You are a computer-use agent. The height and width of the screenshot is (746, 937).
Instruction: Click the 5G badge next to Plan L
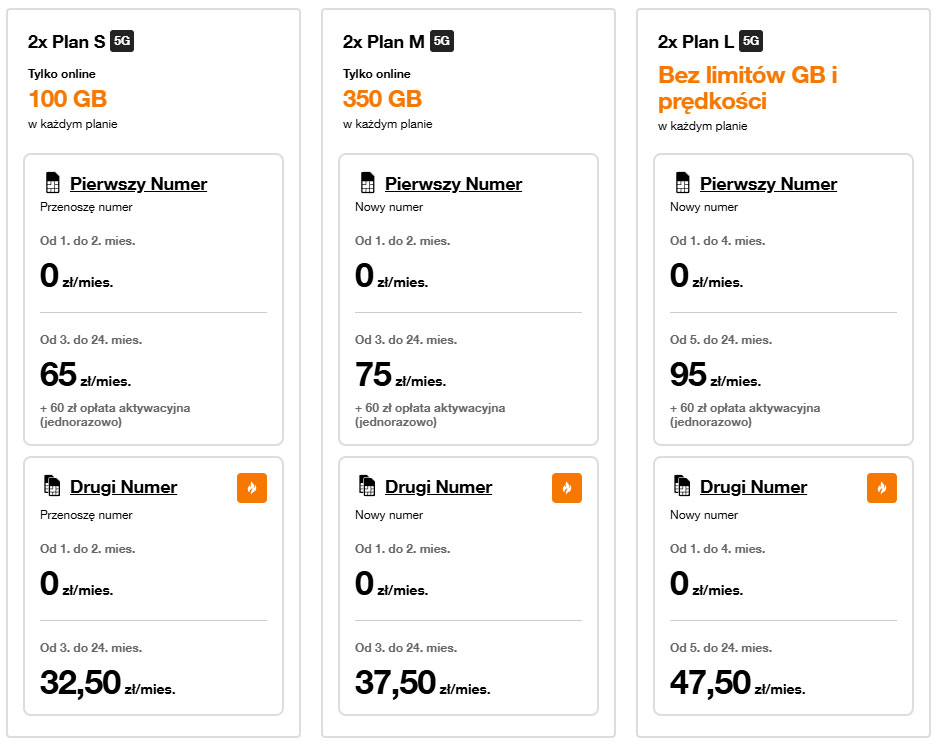[751, 41]
